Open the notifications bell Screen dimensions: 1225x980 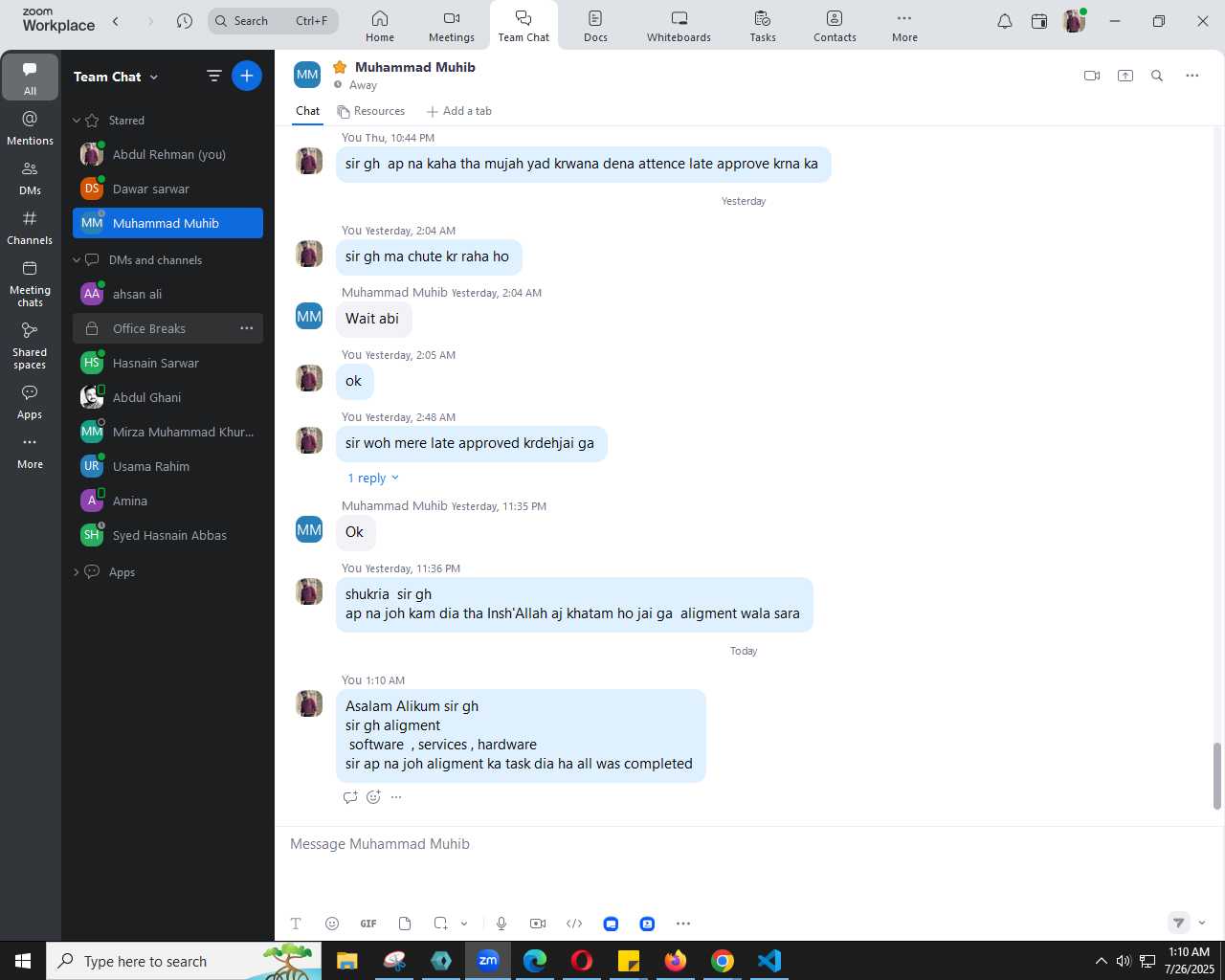pyautogui.click(x=1005, y=21)
